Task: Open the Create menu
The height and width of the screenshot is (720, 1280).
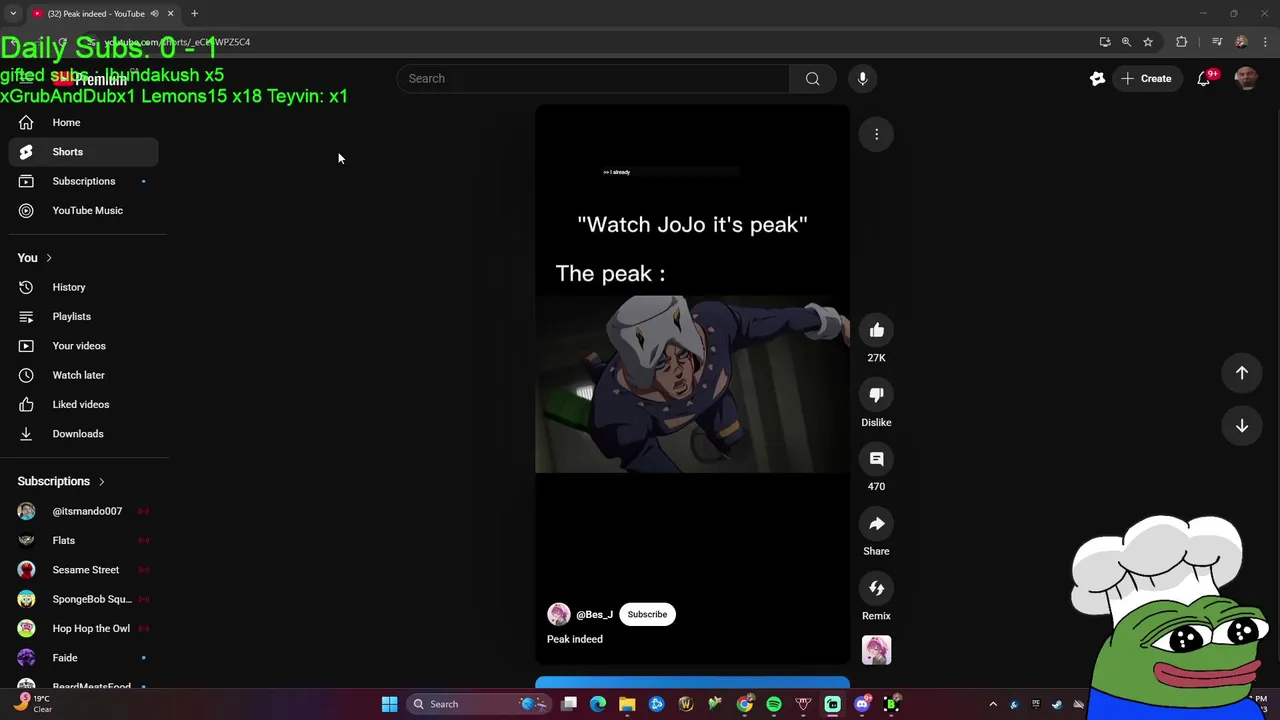Action: click(1146, 78)
